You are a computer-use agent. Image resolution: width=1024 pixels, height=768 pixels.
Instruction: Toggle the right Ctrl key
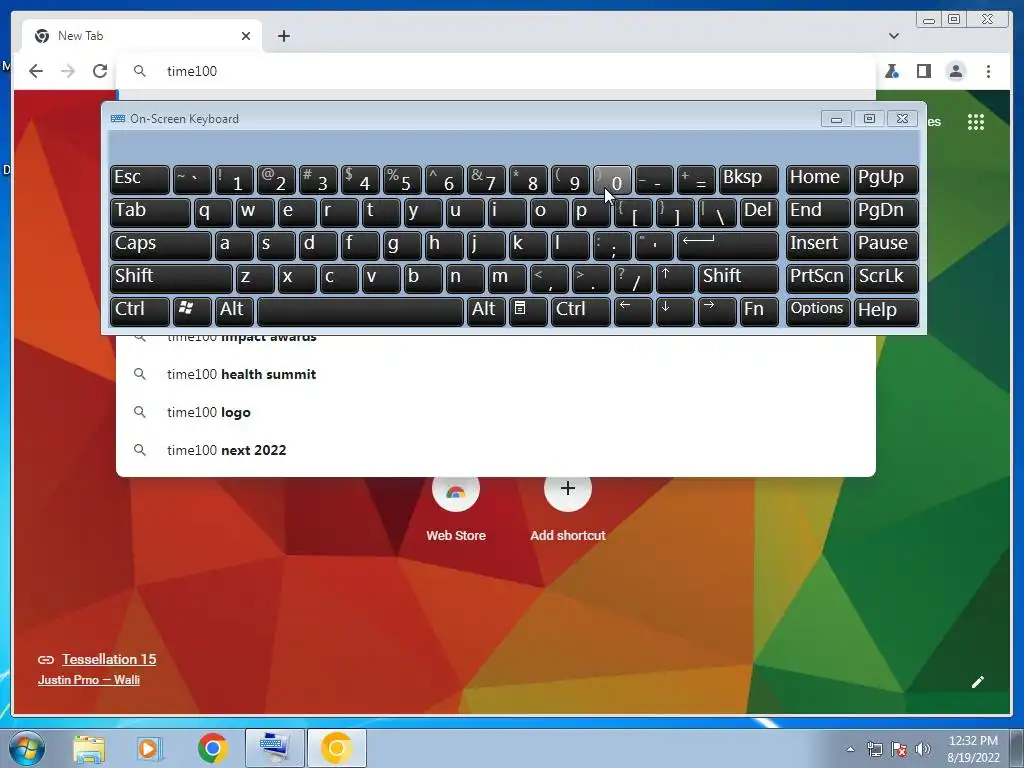[x=581, y=312]
